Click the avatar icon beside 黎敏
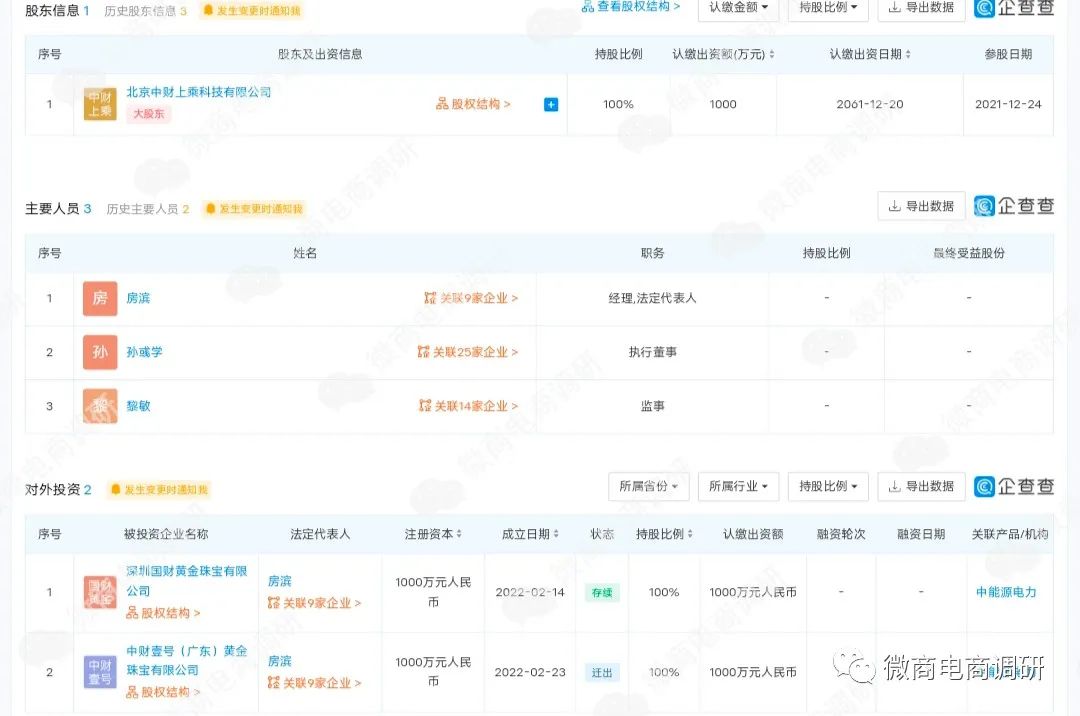 (x=100, y=406)
